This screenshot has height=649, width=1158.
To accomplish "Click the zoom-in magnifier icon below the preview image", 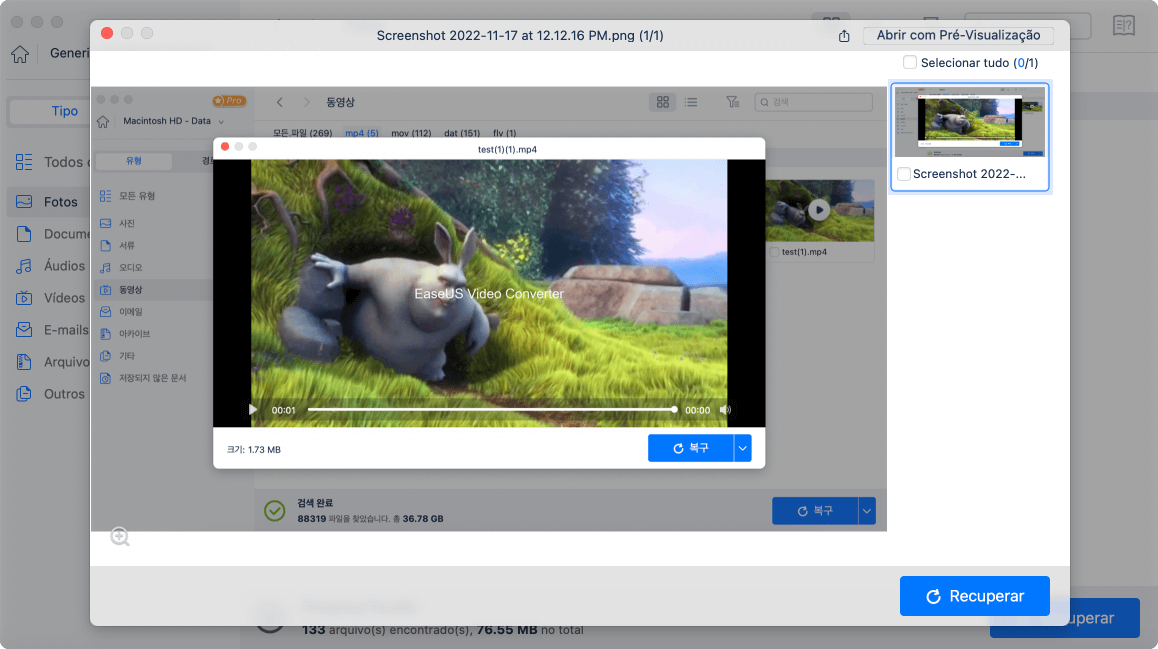I will (120, 536).
